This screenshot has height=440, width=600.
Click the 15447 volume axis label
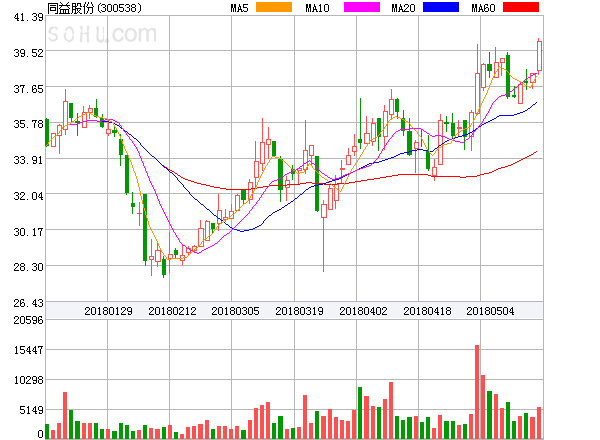28,350
